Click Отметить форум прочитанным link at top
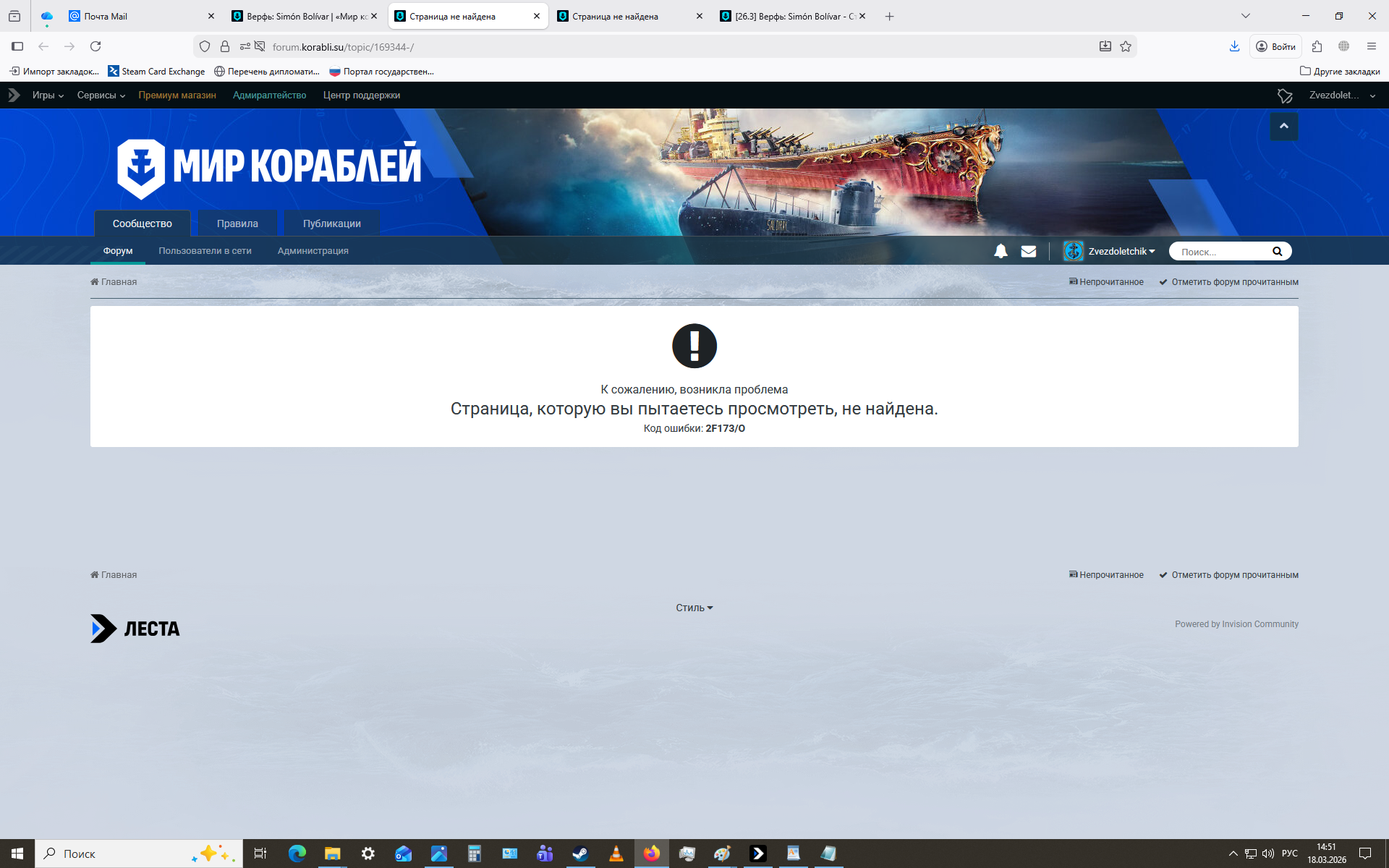Screen dimensions: 1389x868 pos(1228,282)
